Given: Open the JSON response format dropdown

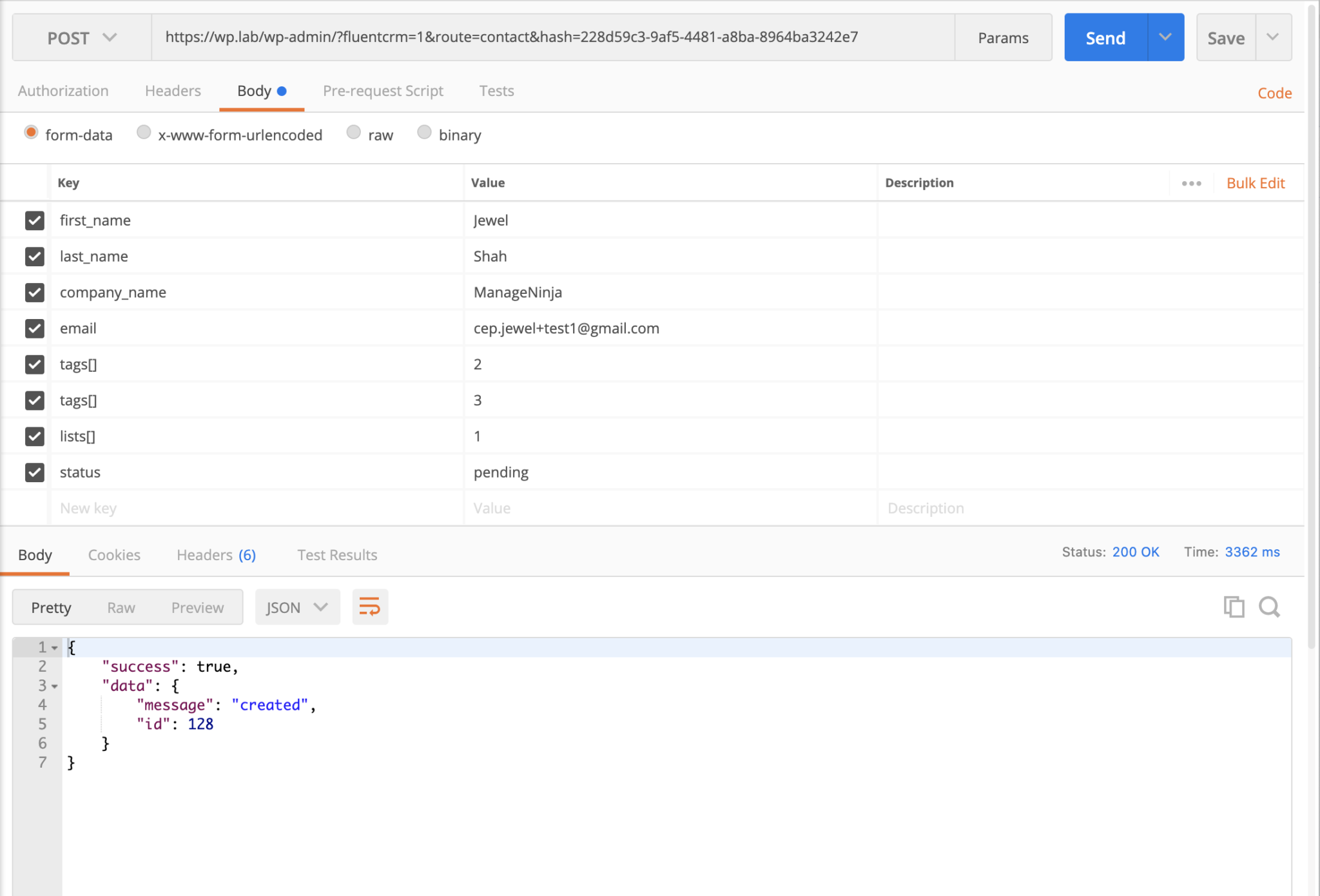Looking at the screenshot, I should (297, 607).
